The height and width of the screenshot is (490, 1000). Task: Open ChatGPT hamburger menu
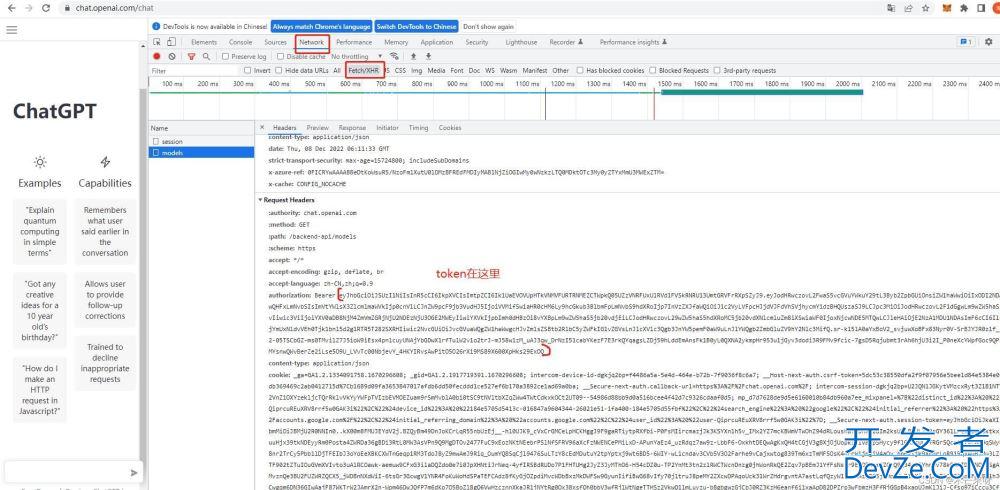coord(11,30)
